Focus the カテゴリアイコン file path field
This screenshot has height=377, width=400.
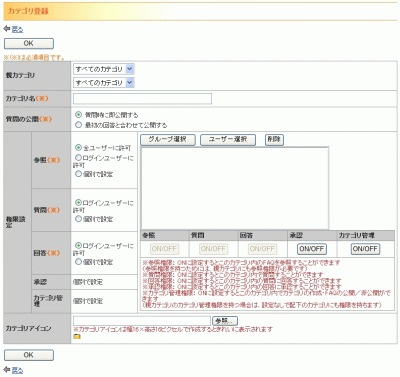point(142,321)
